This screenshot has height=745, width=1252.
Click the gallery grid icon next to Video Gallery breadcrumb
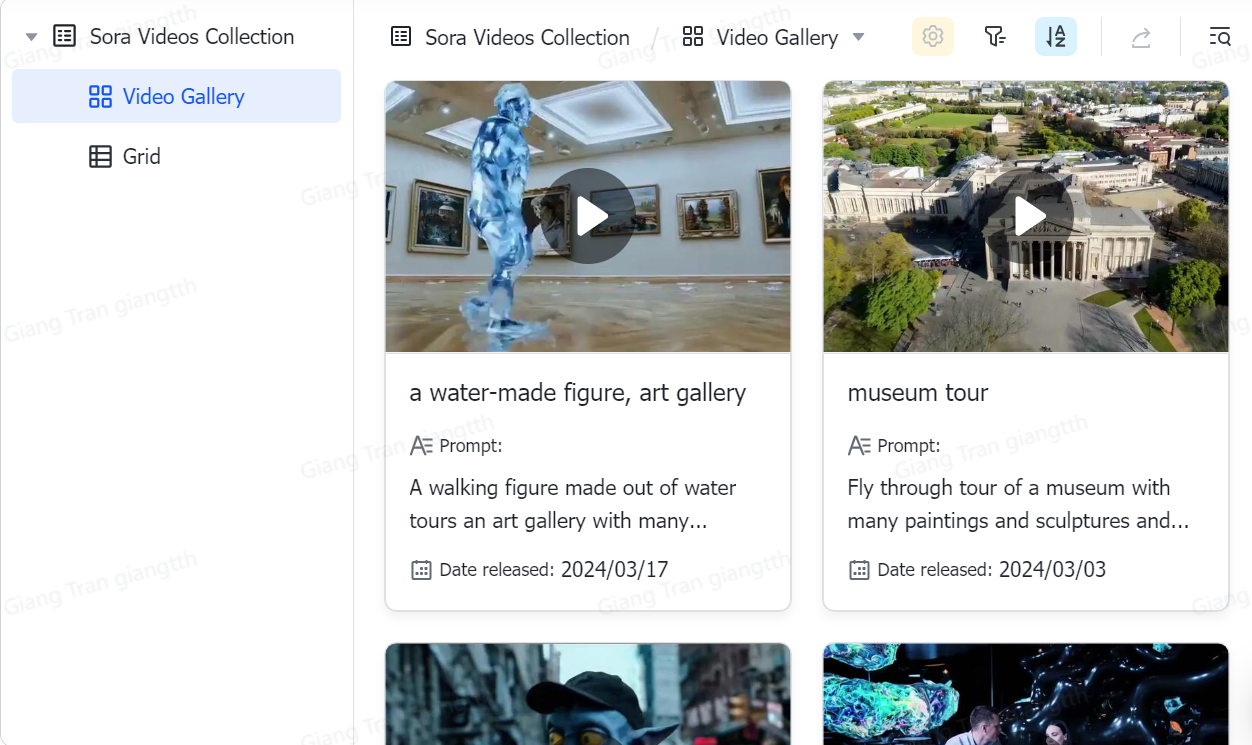pos(692,36)
